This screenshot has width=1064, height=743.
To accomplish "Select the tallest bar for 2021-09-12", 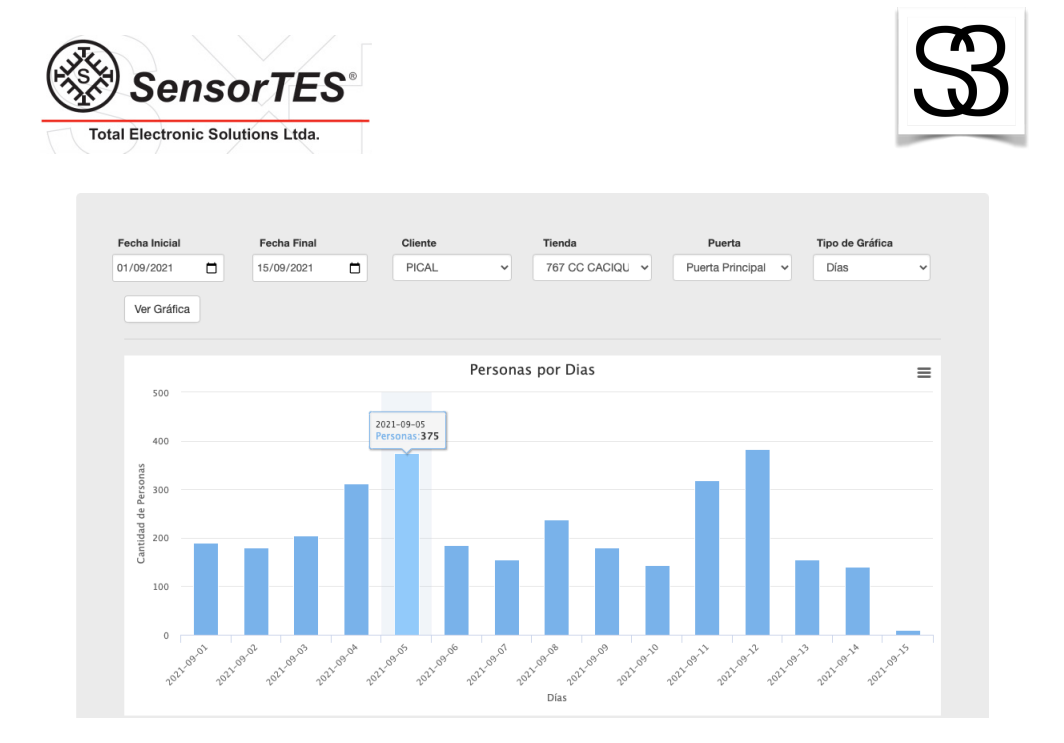I will (x=757, y=543).
